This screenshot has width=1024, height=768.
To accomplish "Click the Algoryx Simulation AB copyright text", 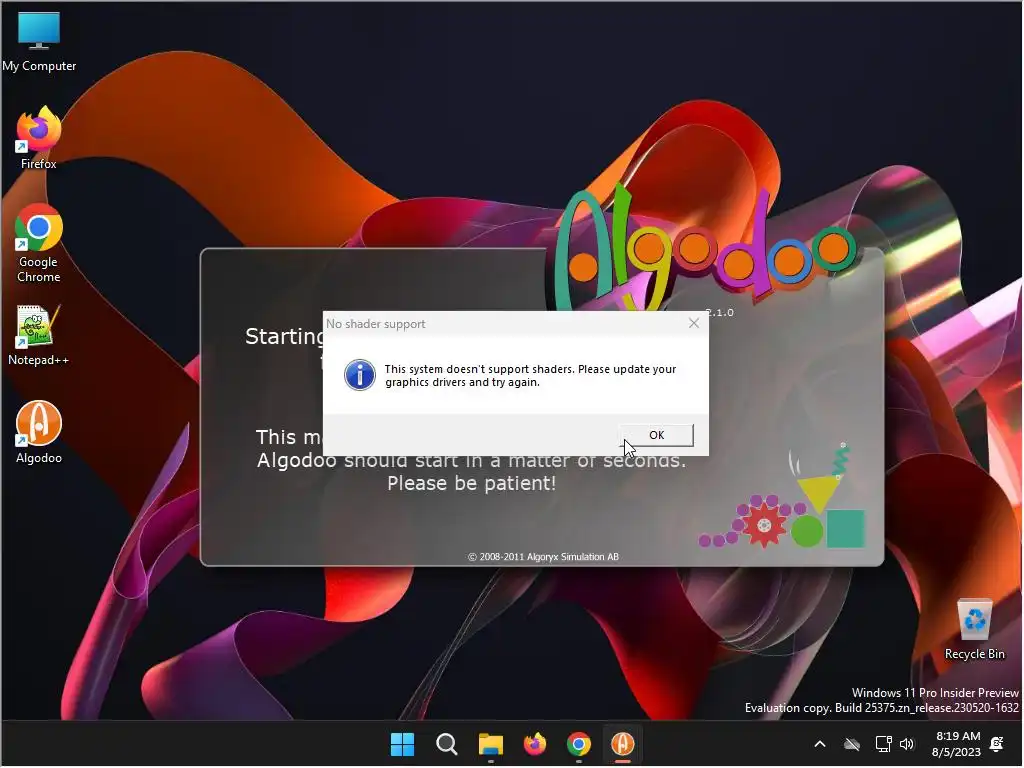I will pyautogui.click(x=543, y=556).
